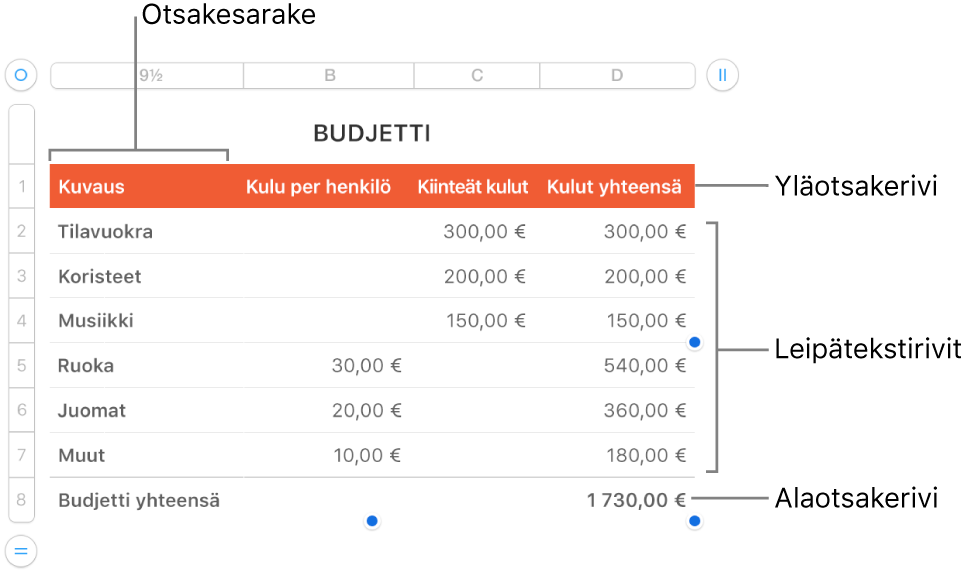The height and width of the screenshot is (575, 968).
Task: Click the add columns handle icon
Action: click(x=722, y=75)
